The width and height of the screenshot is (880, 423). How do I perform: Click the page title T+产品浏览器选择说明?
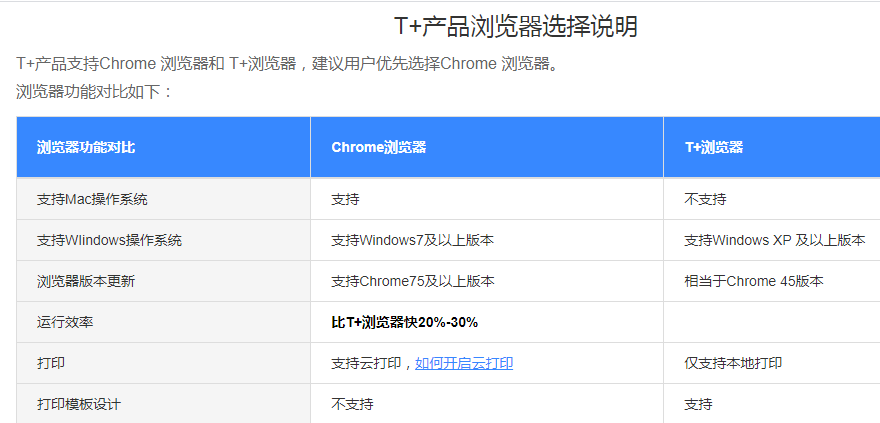pyautogui.click(x=516, y=27)
